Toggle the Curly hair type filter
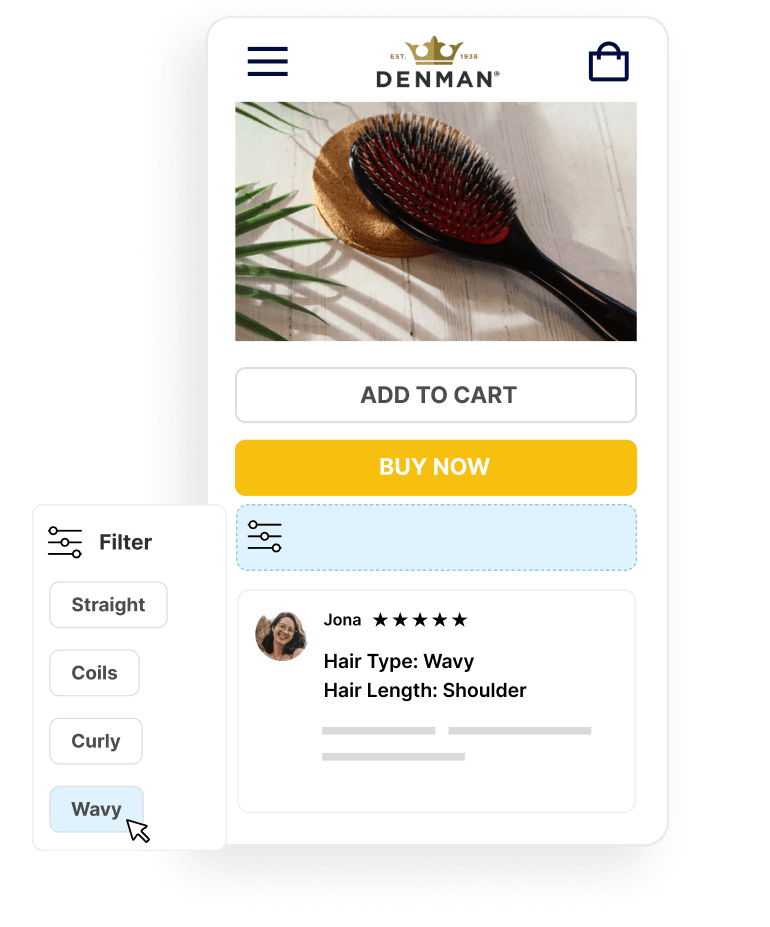Screen dimensions: 770x927 pos(96,741)
